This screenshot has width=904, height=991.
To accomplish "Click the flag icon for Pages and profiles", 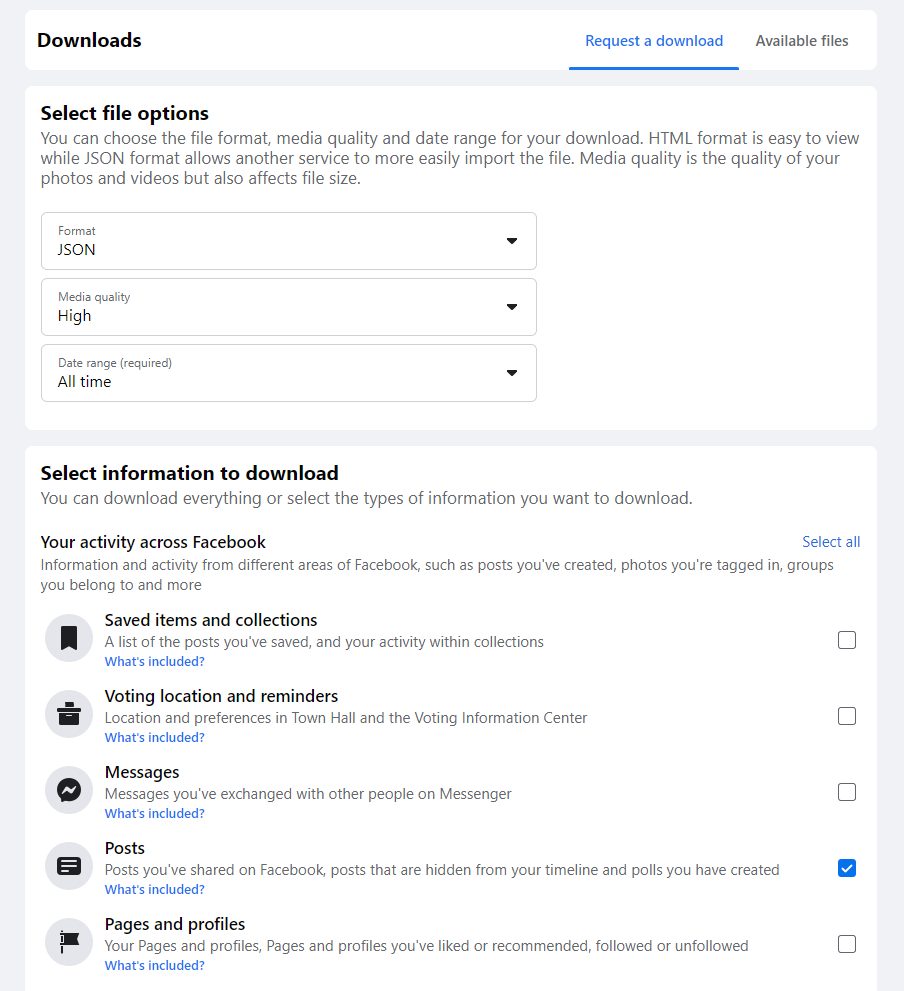I will click(x=69, y=942).
